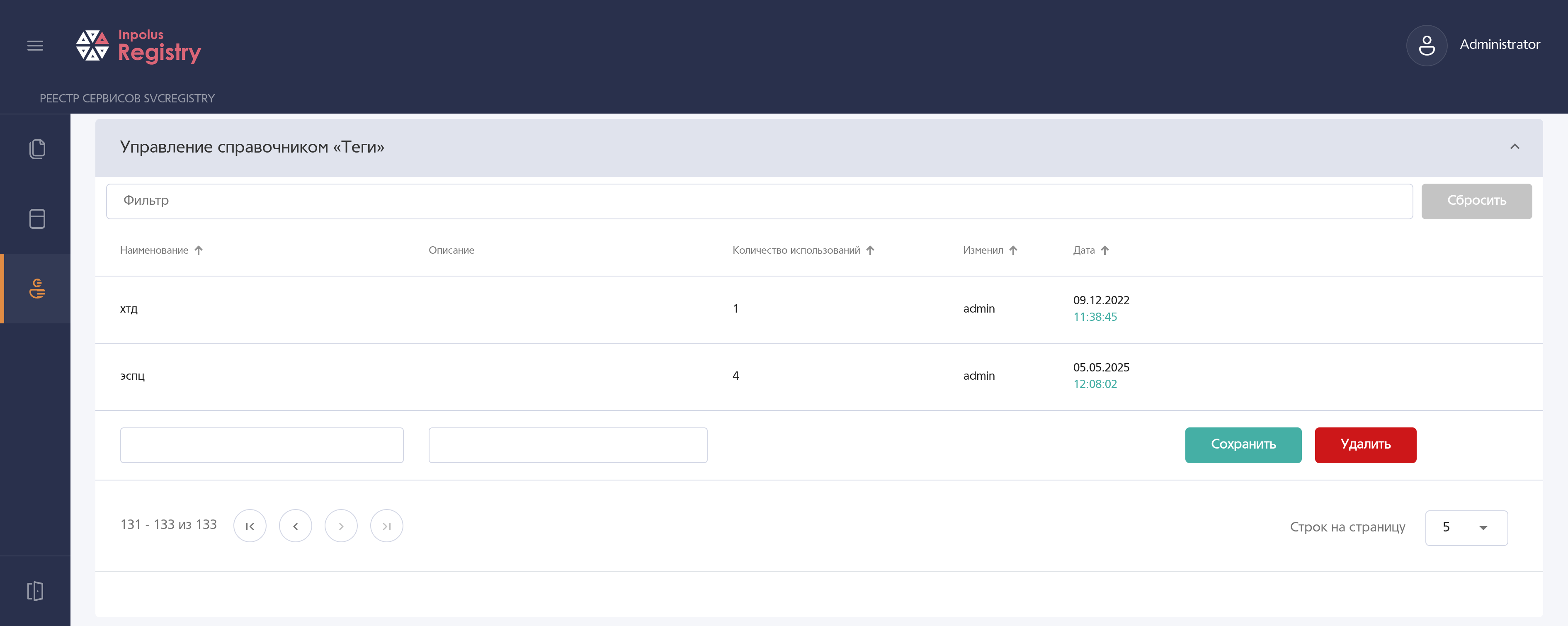Screen dimensions: 1568x626
Task: Sort by Наименование column
Action: click(161, 250)
